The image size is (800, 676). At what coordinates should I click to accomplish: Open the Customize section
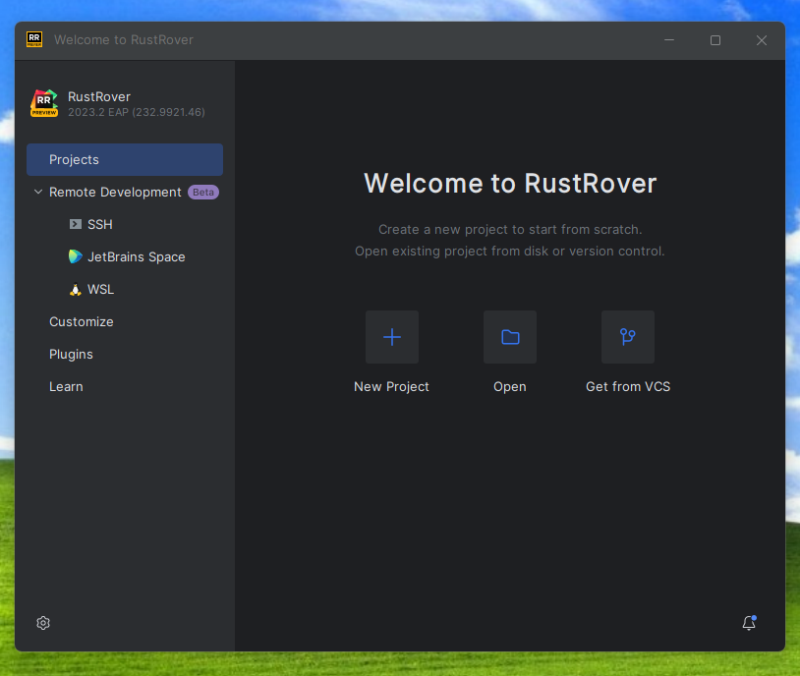tap(81, 322)
